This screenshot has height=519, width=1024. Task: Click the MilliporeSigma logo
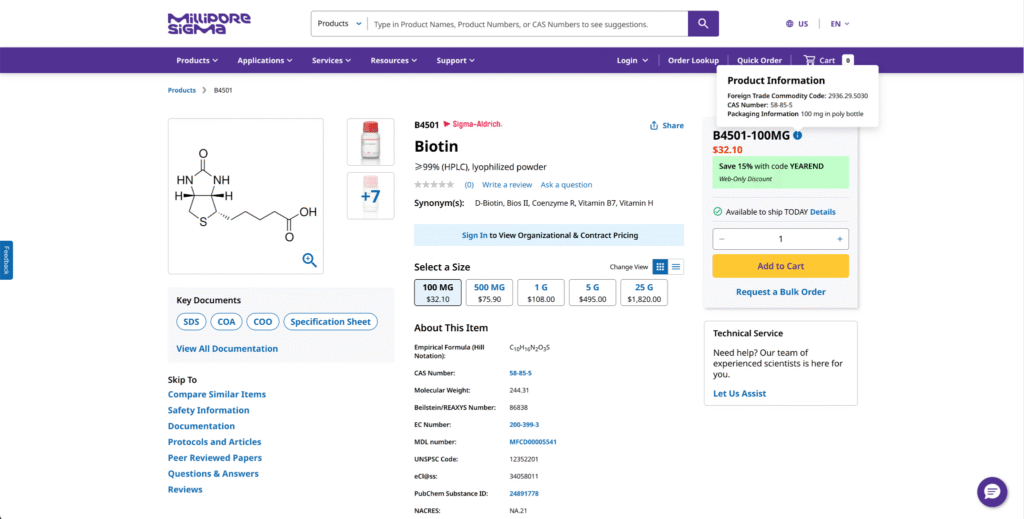pyautogui.click(x=209, y=22)
